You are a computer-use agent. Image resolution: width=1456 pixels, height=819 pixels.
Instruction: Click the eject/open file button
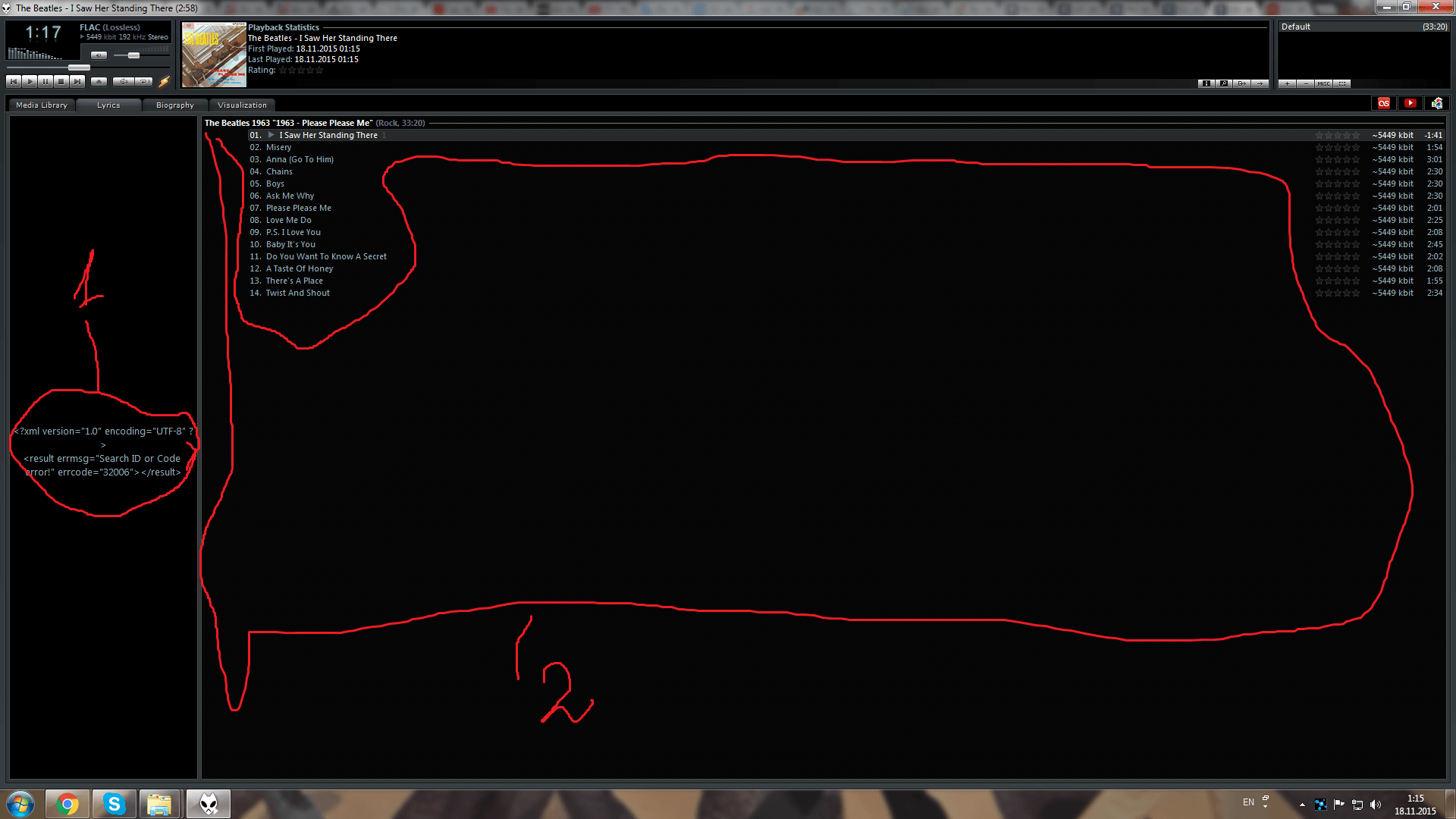click(99, 81)
